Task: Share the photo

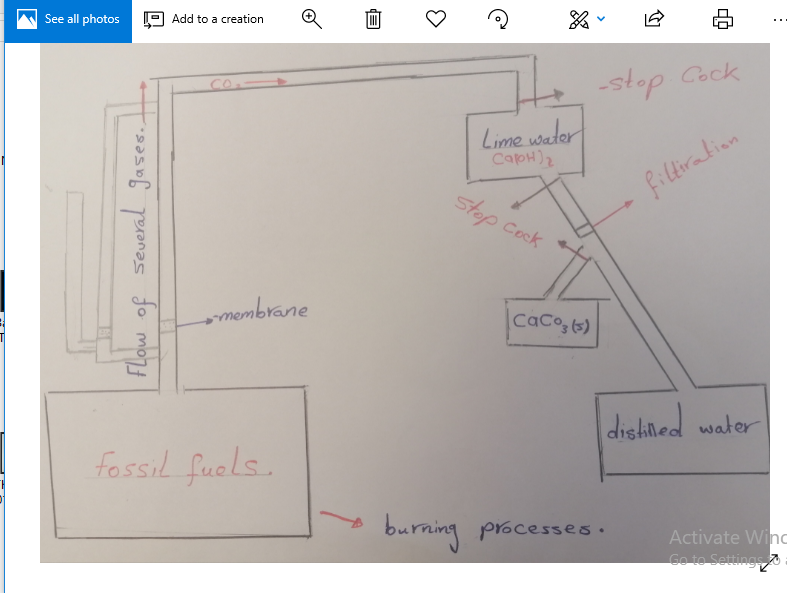Action: [x=654, y=20]
